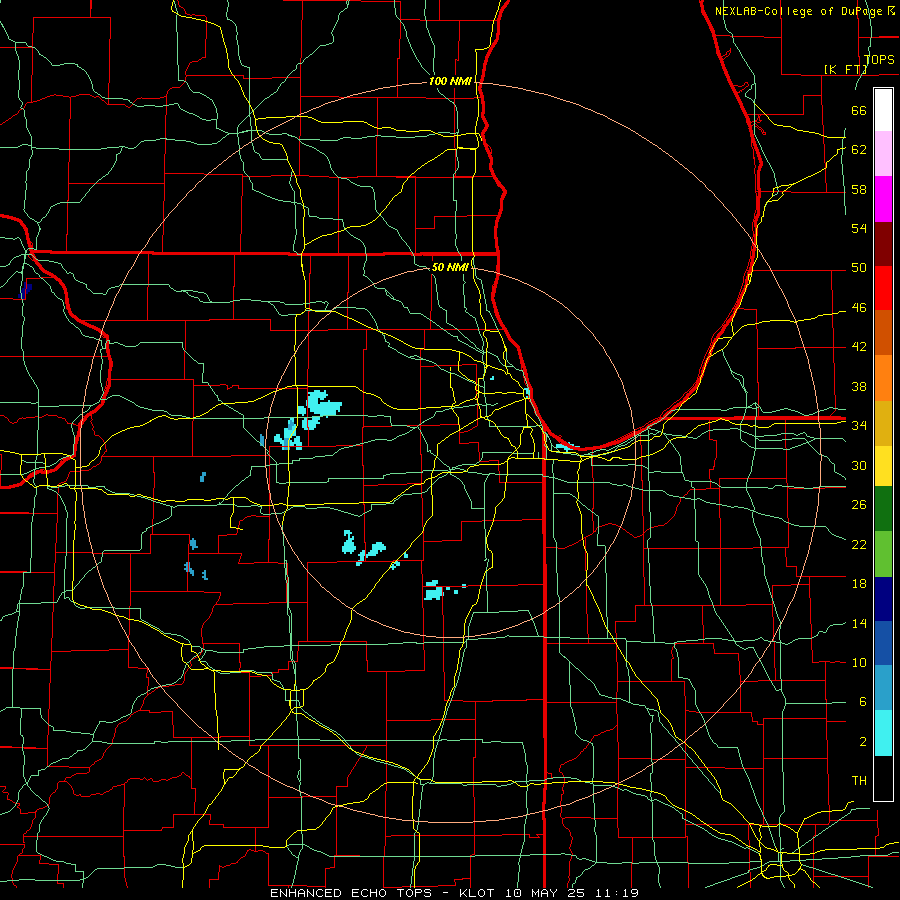Click the 42 legend value
Viewport: 900px width, 900px height.
[x=859, y=347]
